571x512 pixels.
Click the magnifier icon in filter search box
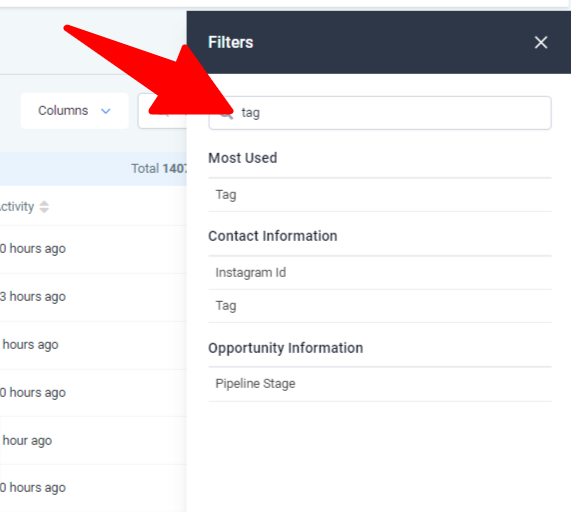pos(227,114)
